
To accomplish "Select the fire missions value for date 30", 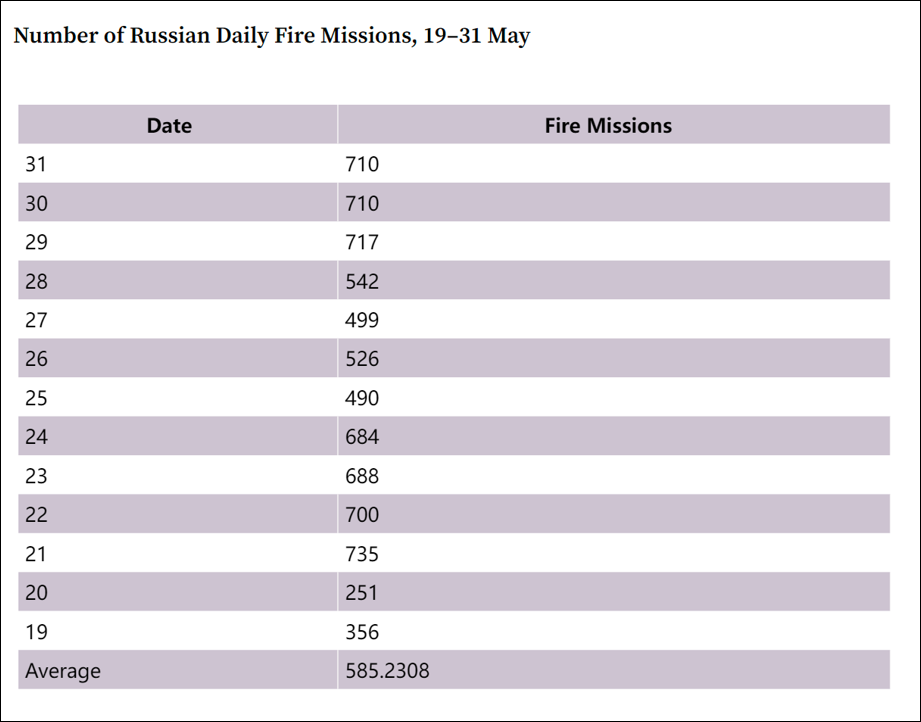I will coord(362,204).
